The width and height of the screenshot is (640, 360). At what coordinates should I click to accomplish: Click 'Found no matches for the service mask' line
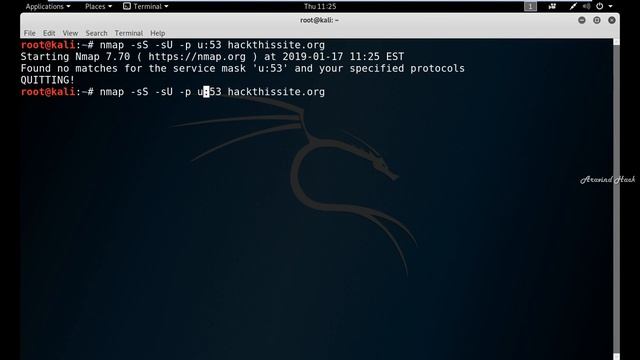pos(242,68)
